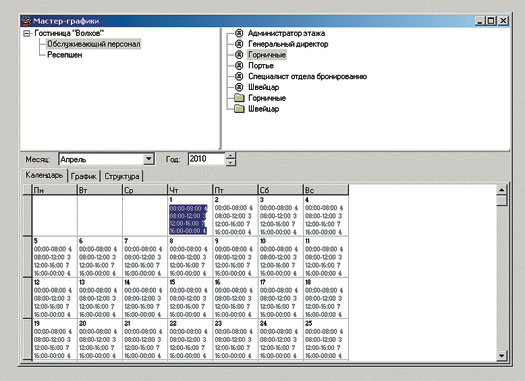The width and height of the screenshot is (525, 381).
Task: Select the Генеральный директор role icon
Action: [239, 44]
